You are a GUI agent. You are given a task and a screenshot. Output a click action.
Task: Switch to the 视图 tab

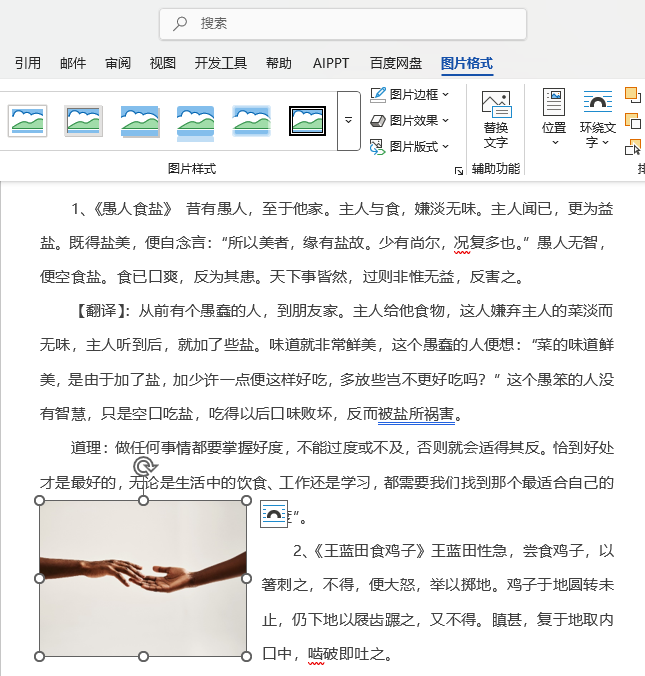[x=163, y=63]
